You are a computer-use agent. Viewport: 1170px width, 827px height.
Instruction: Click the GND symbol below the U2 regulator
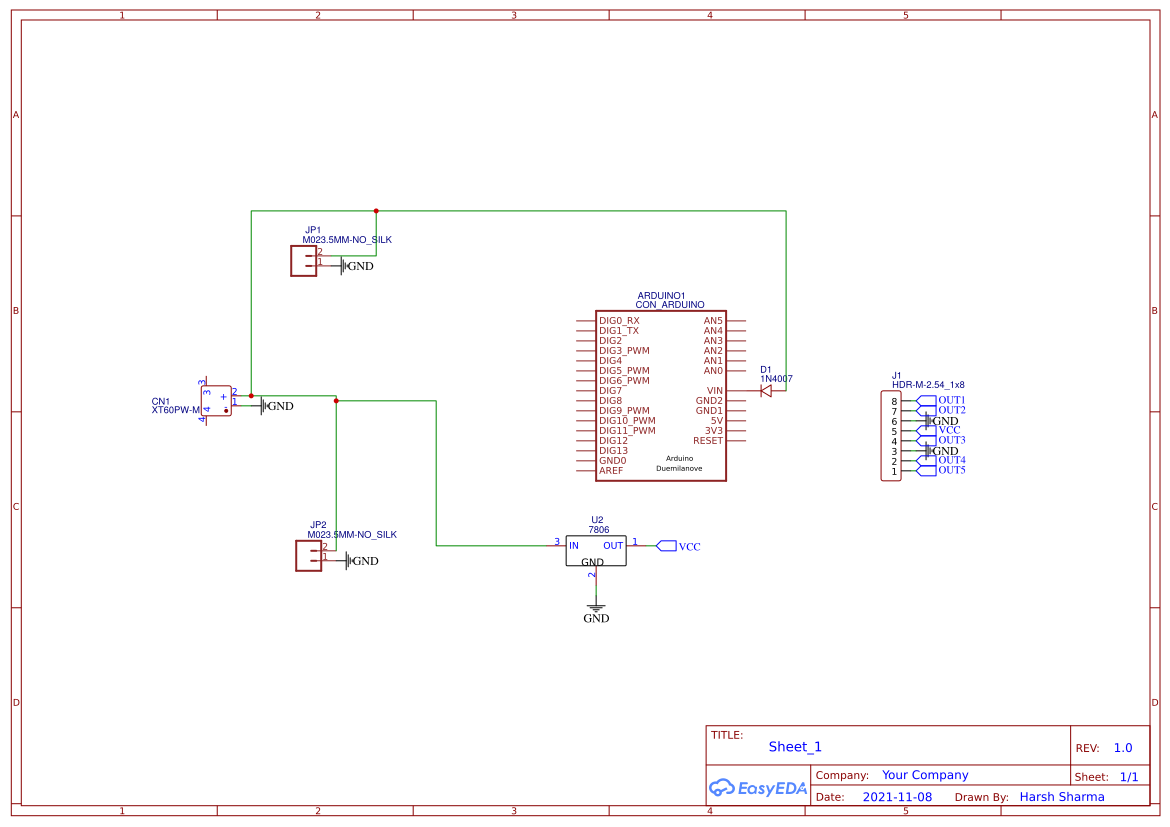point(596,613)
